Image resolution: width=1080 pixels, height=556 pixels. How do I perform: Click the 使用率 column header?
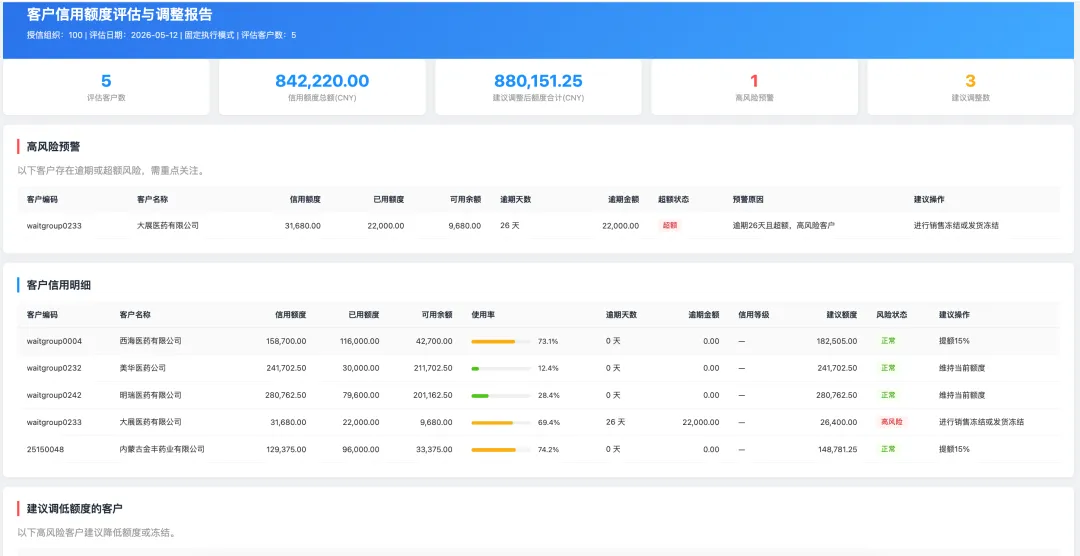coord(483,314)
